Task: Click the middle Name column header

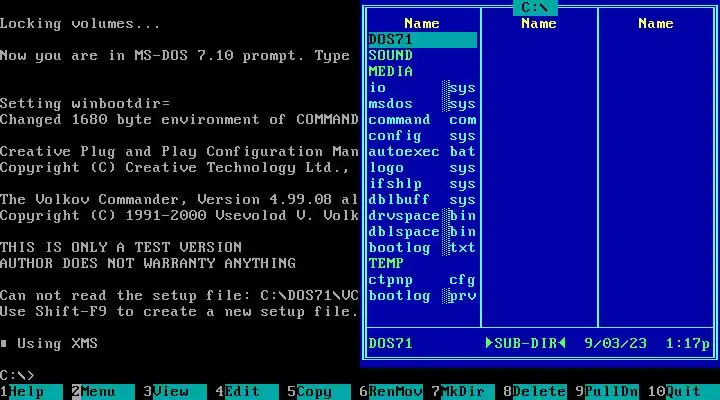Action: point(539,23)
